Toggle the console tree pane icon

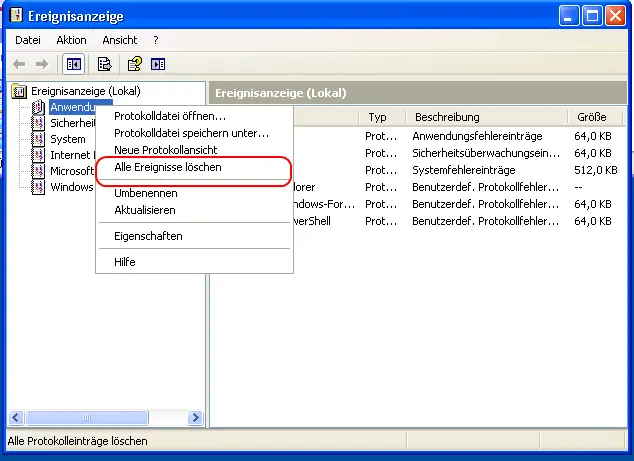[74, 64]
